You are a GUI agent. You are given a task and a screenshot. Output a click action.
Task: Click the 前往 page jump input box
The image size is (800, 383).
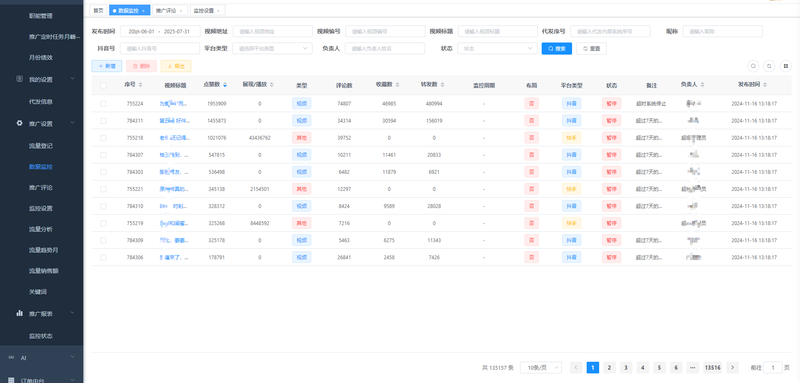[x=773, y=367]
